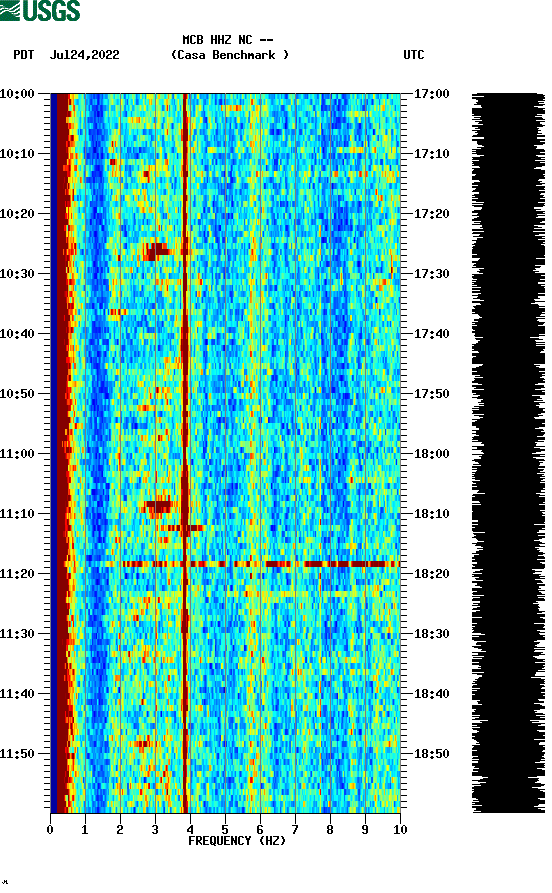Click the 18:20 UTC time label
Screen dimensions: 552x893
[x=431, y=574]
